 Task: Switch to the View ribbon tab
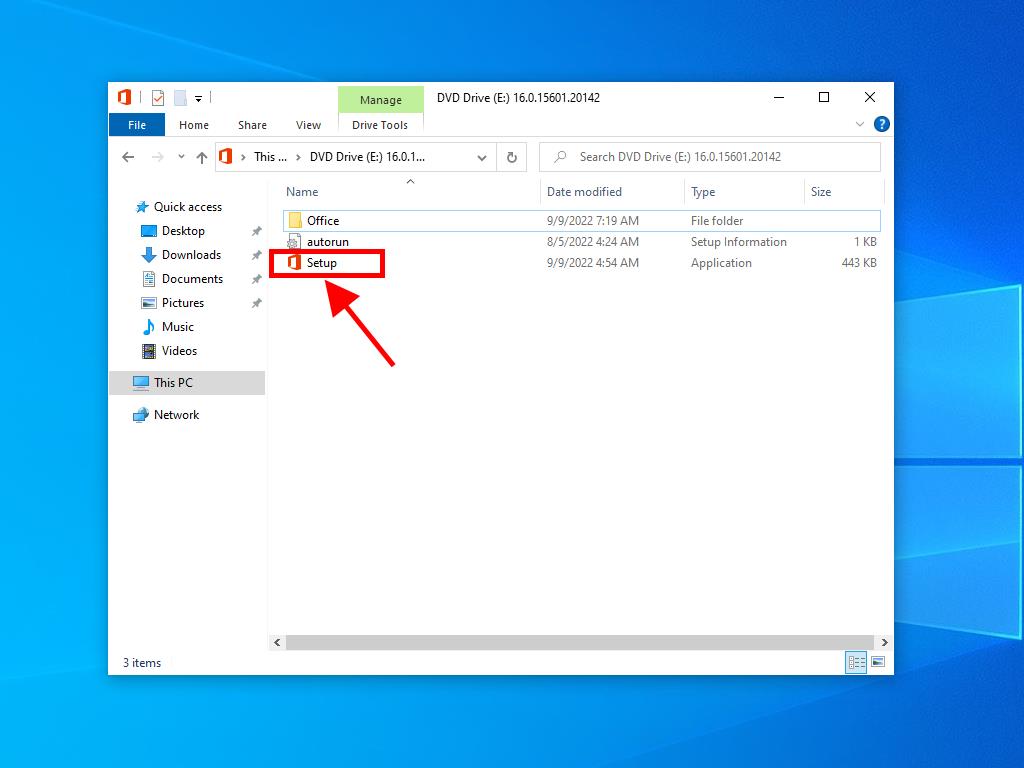coord(308,125)
